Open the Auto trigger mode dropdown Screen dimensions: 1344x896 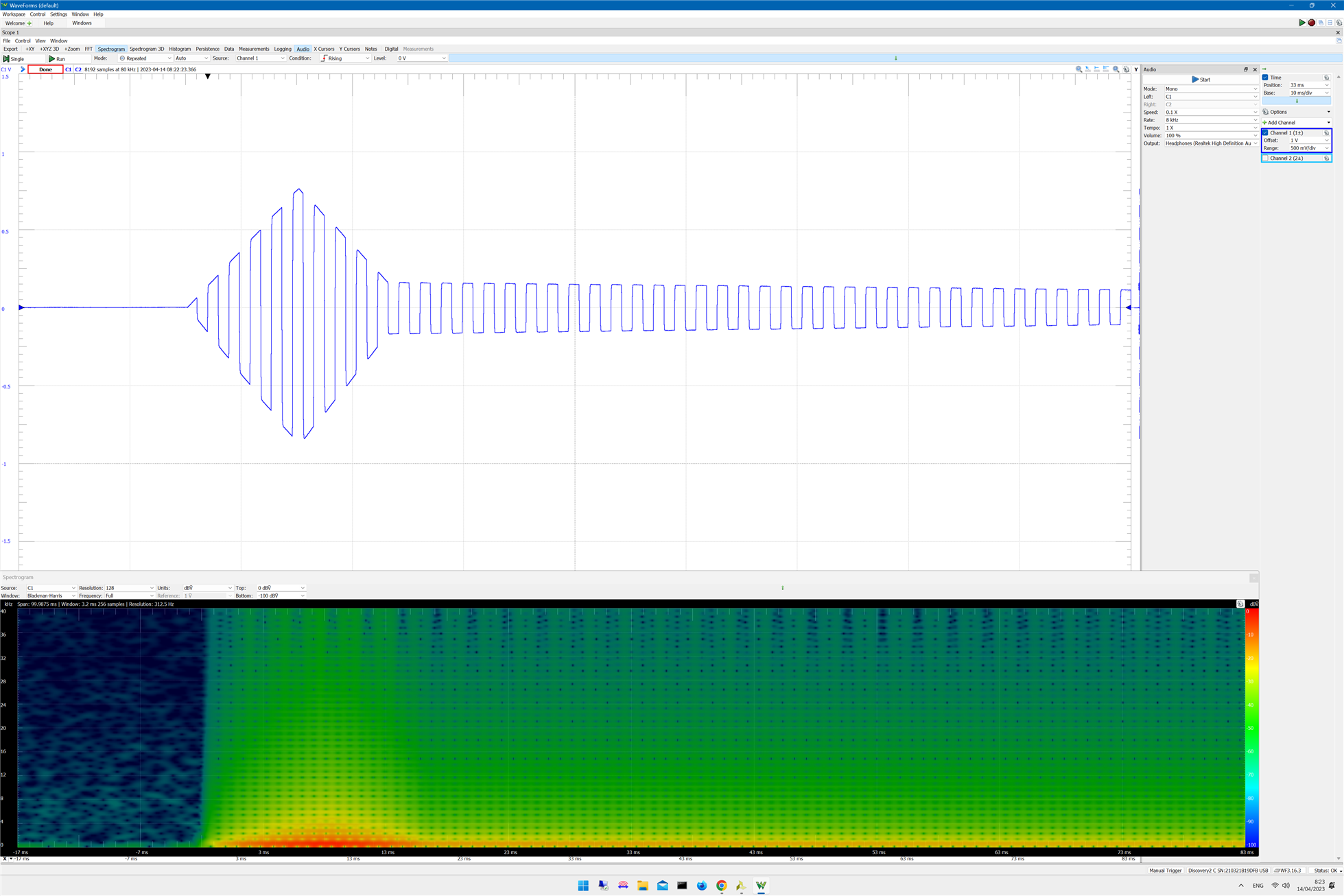[191, 58]
